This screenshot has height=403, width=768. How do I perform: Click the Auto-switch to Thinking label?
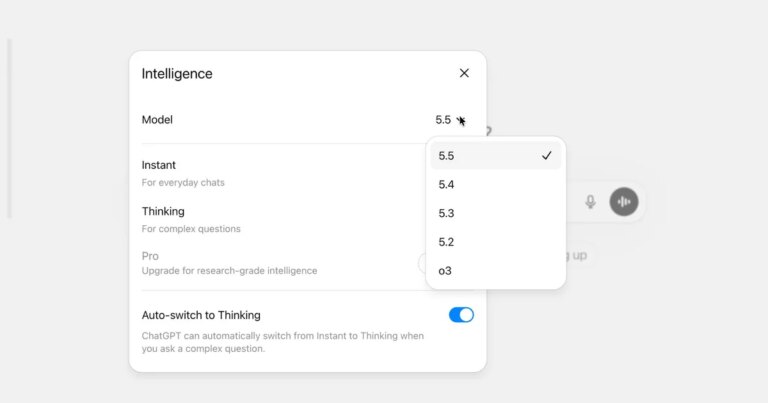click(201, 315)
